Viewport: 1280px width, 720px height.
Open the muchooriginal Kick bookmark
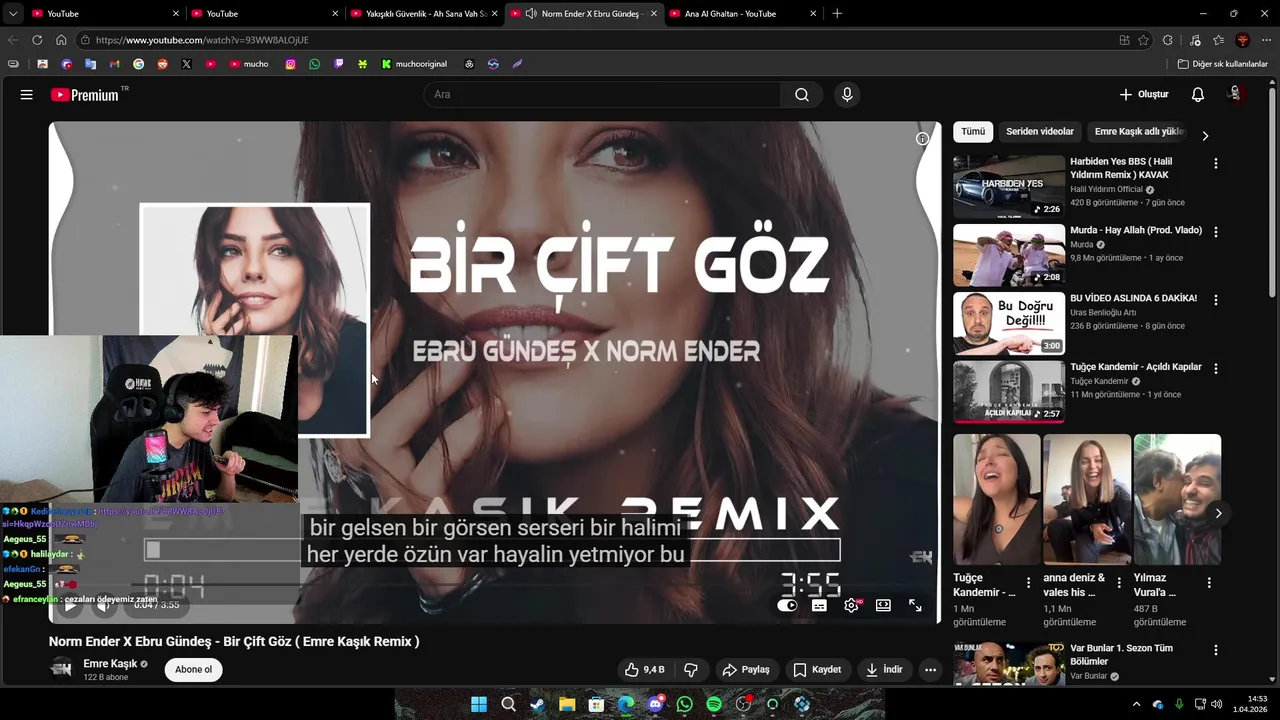(x=414, y=64)
